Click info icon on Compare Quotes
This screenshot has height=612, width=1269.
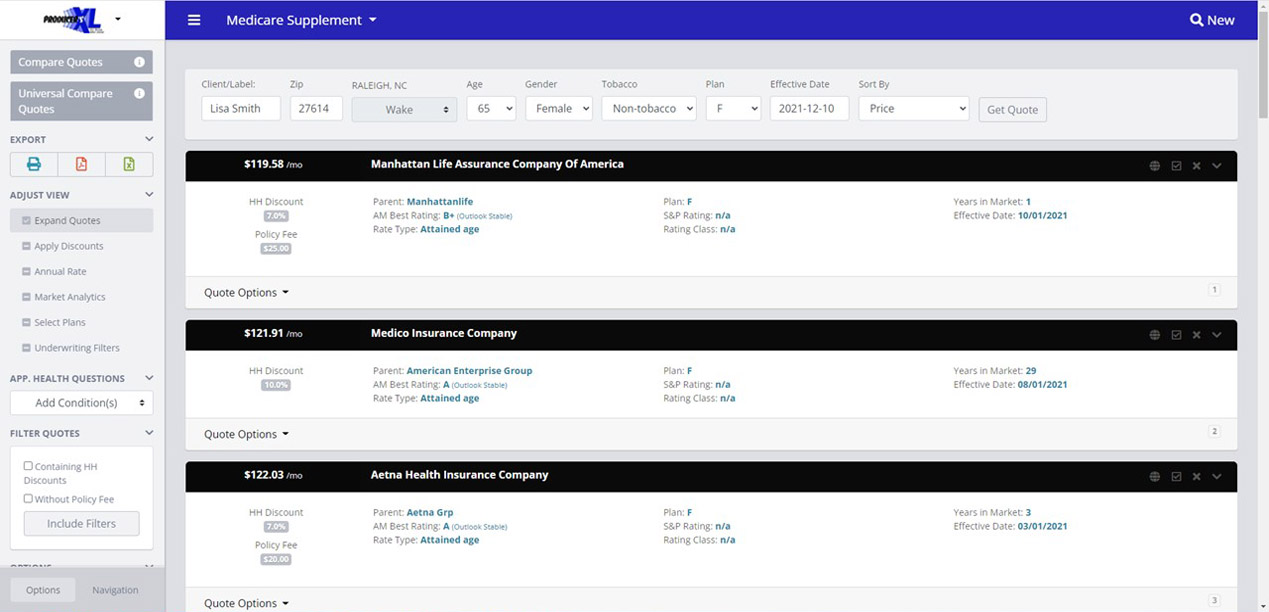pos(139,62)
